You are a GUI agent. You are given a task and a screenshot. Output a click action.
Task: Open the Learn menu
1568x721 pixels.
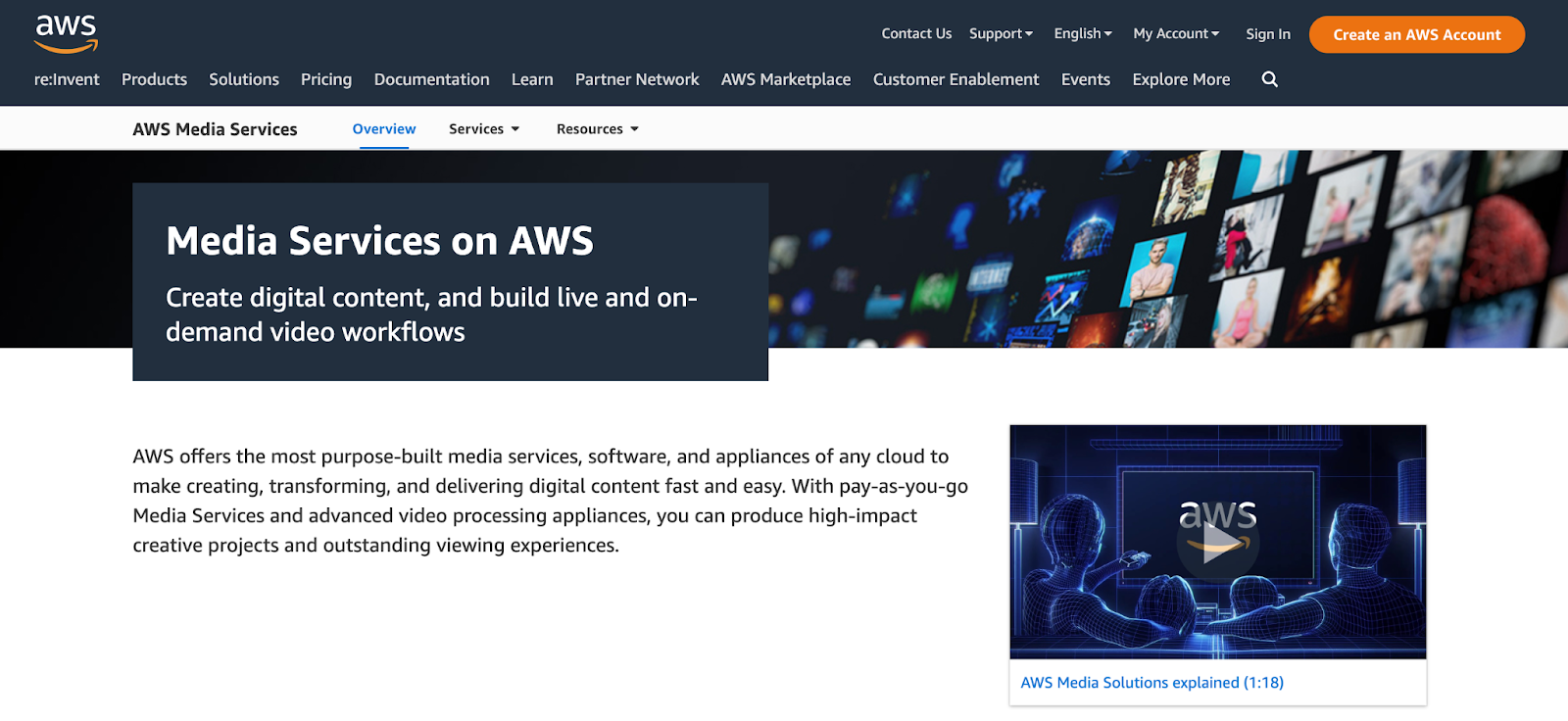click(x=532, y=79)
